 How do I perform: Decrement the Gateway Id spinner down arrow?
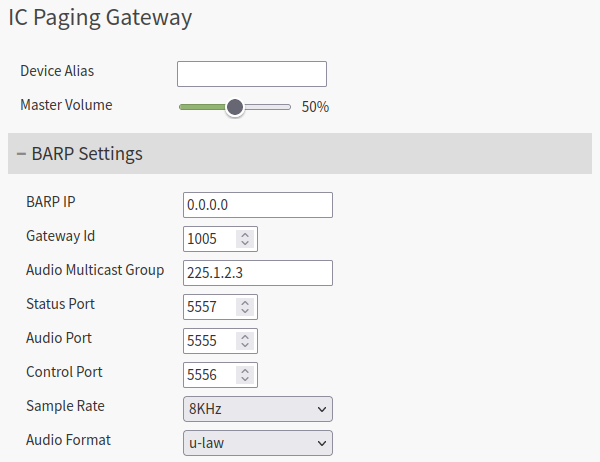245,244
